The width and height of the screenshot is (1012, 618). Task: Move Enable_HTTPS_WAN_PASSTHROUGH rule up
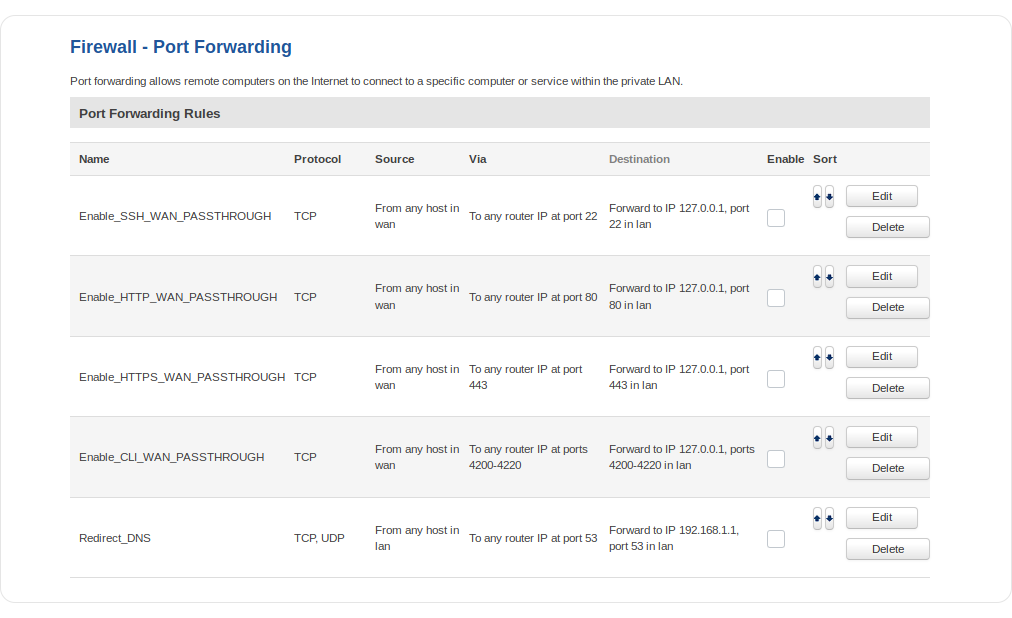(817, 357)
